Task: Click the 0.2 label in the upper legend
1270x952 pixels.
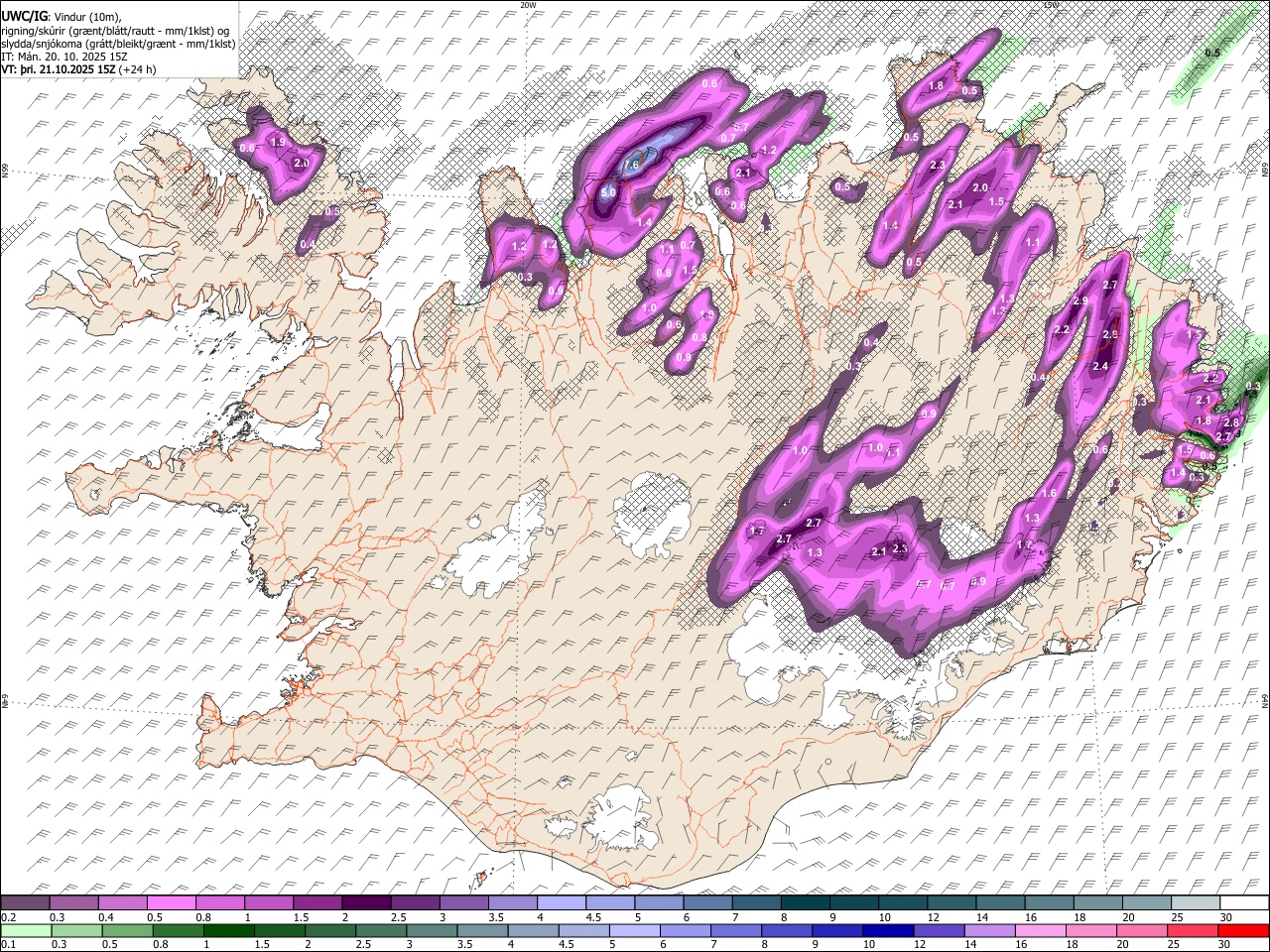Action: 9,916
